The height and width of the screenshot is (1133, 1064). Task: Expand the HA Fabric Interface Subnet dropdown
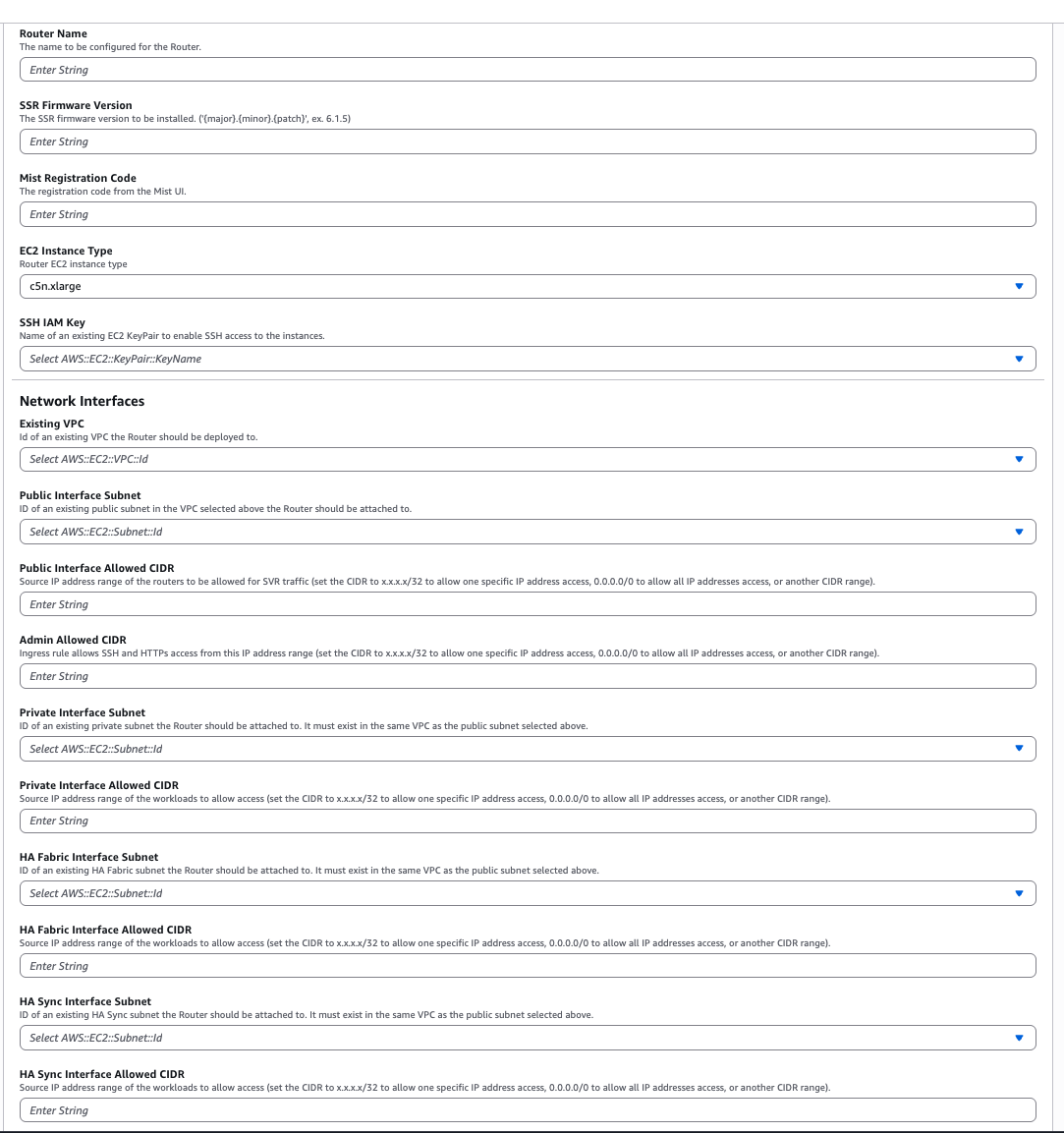click(x=528, y=893)
